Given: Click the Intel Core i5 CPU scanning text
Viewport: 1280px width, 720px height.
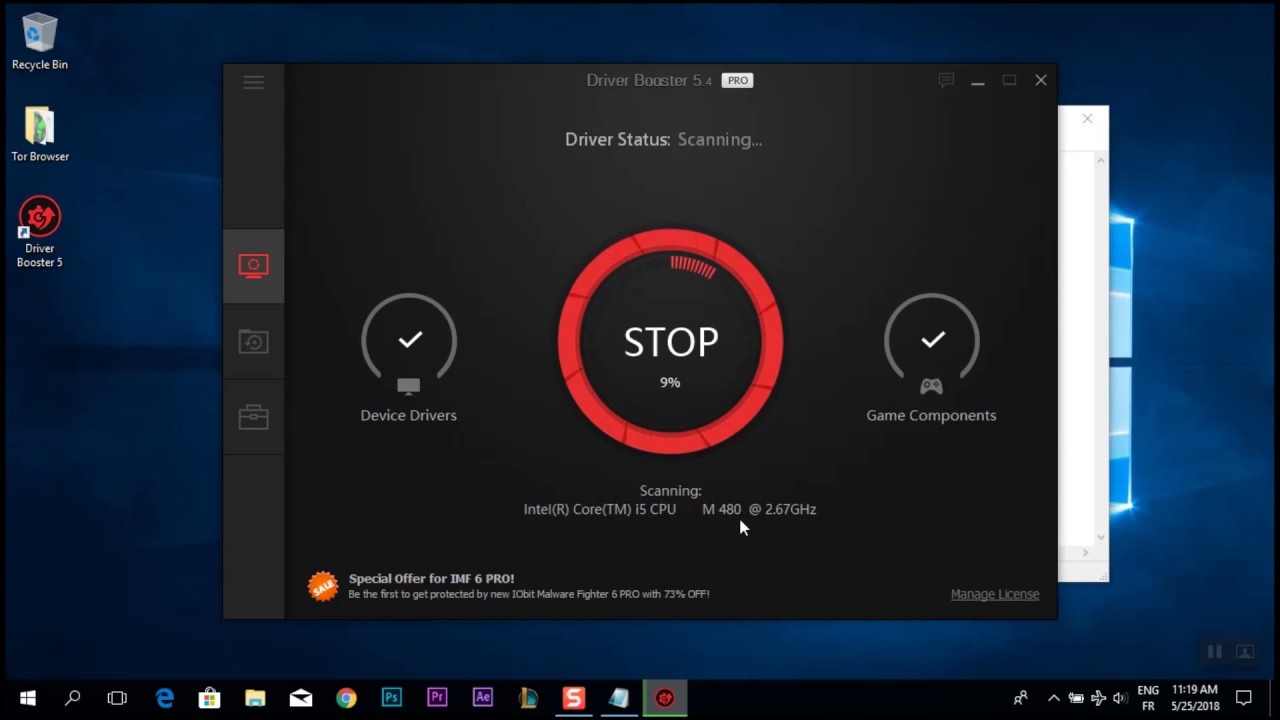Looking at the screenshot, I should (670, 509).
